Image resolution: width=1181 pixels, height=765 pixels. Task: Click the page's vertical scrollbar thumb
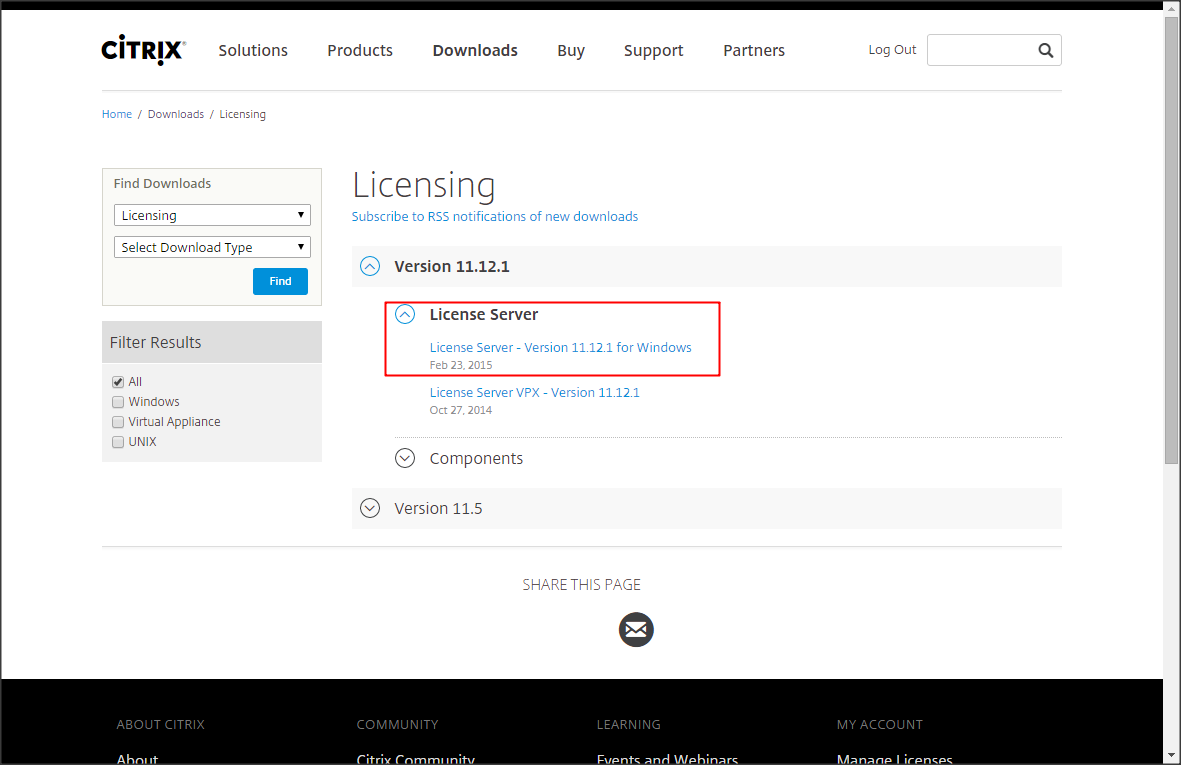tap(1171, 240)
